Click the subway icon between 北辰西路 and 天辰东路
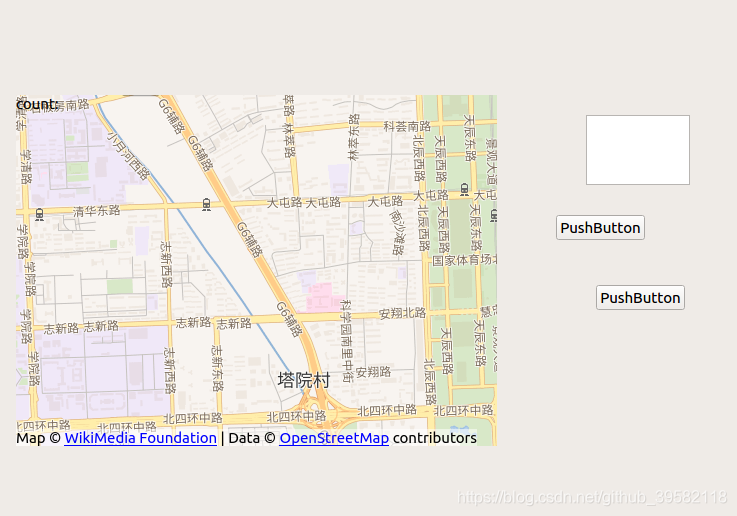Image resolution: width=737 pixels, height=516 pixels. (465, 189)
